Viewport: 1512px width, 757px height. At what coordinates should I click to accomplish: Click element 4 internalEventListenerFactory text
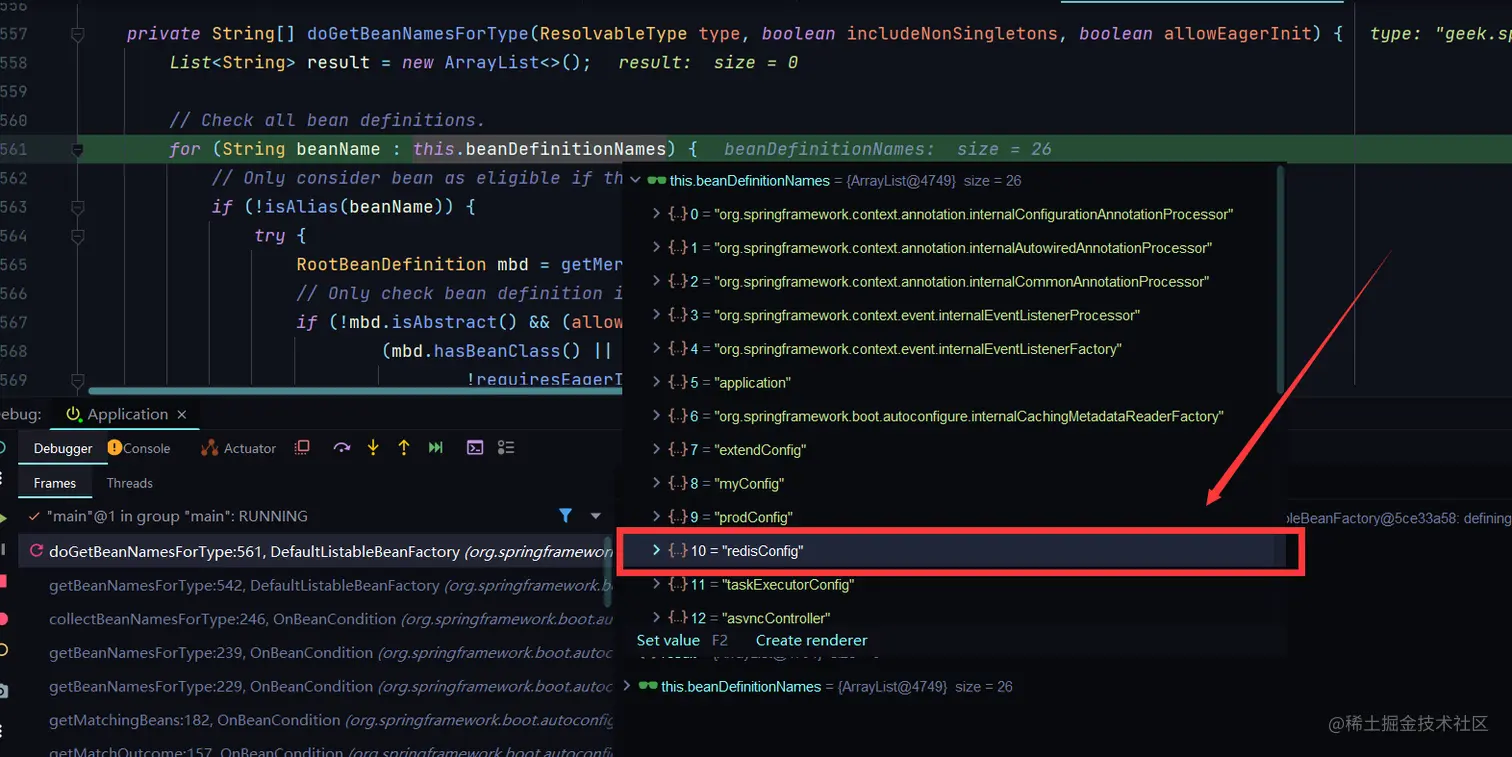918,349
